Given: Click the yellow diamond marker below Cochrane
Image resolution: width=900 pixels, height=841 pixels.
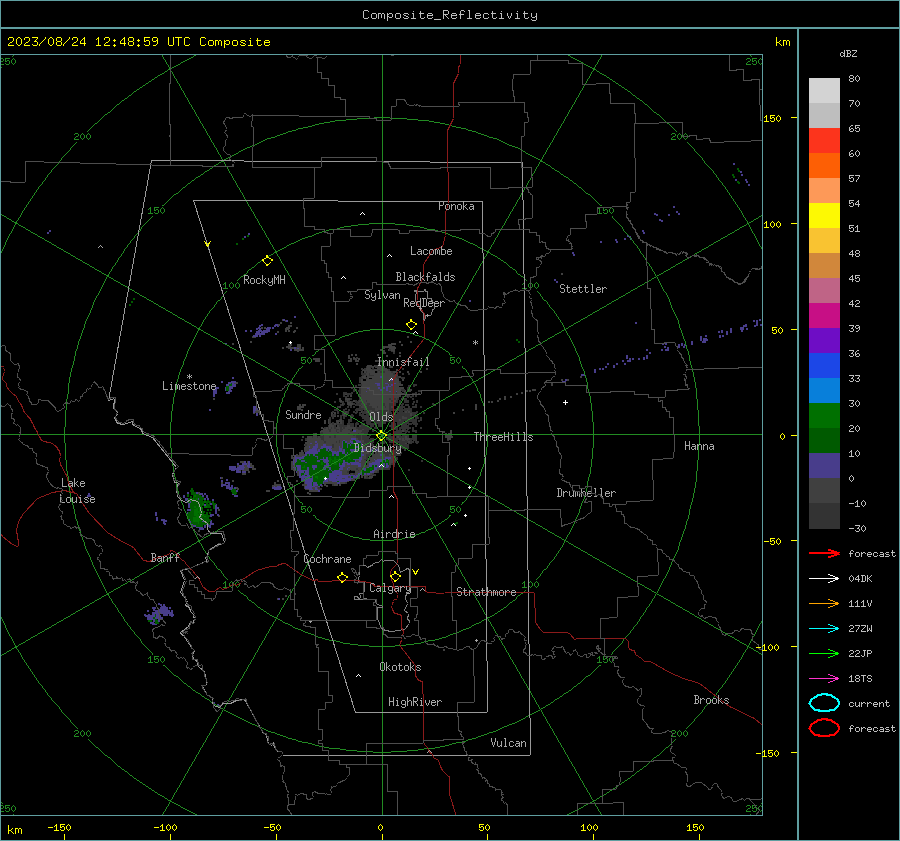Looking at the screenshot, I should [x=343, y=578].
